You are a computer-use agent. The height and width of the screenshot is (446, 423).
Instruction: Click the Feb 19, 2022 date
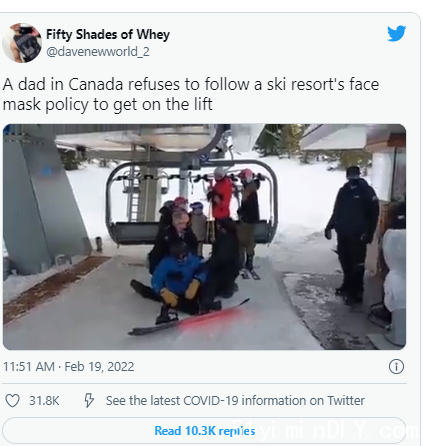(99, 367)
